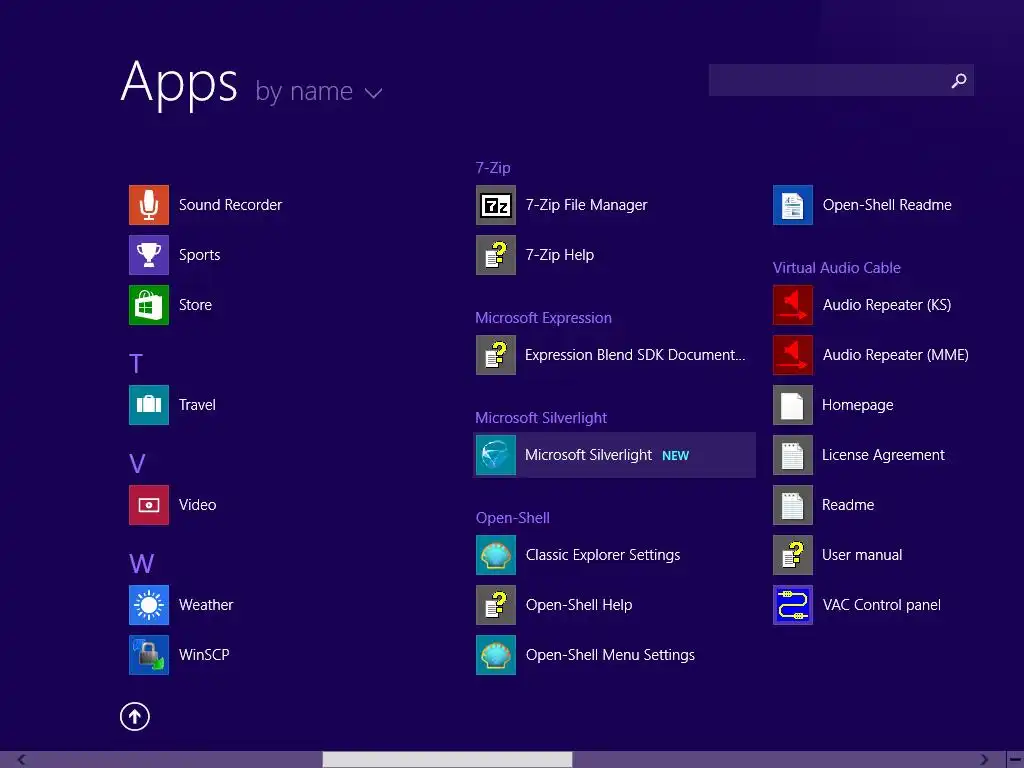Open Classic Explorer Settings shell icon
The width and height of the screenshot is (1024, 768).
[x=496, y=555]
